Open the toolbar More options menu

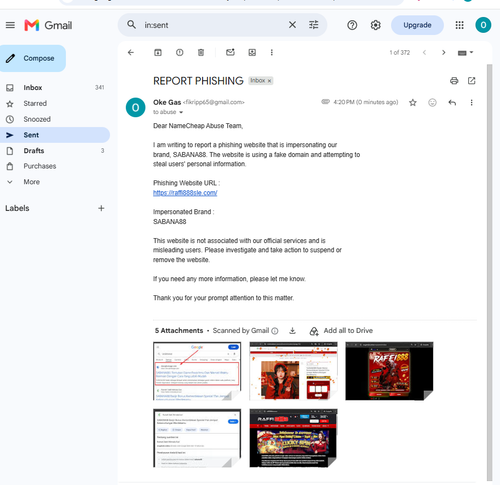(272, 52)
